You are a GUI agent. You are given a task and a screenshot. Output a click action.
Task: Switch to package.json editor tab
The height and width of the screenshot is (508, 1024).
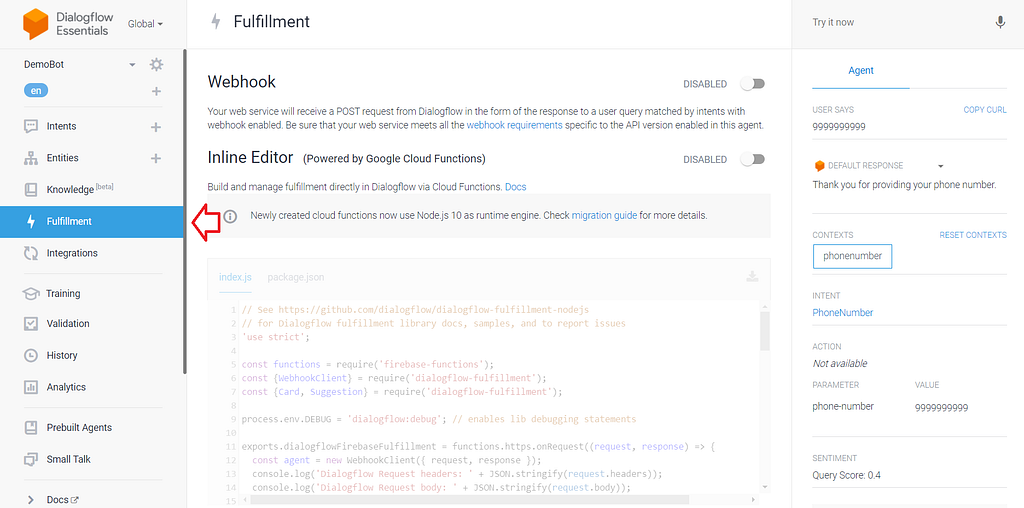point(296,277)
